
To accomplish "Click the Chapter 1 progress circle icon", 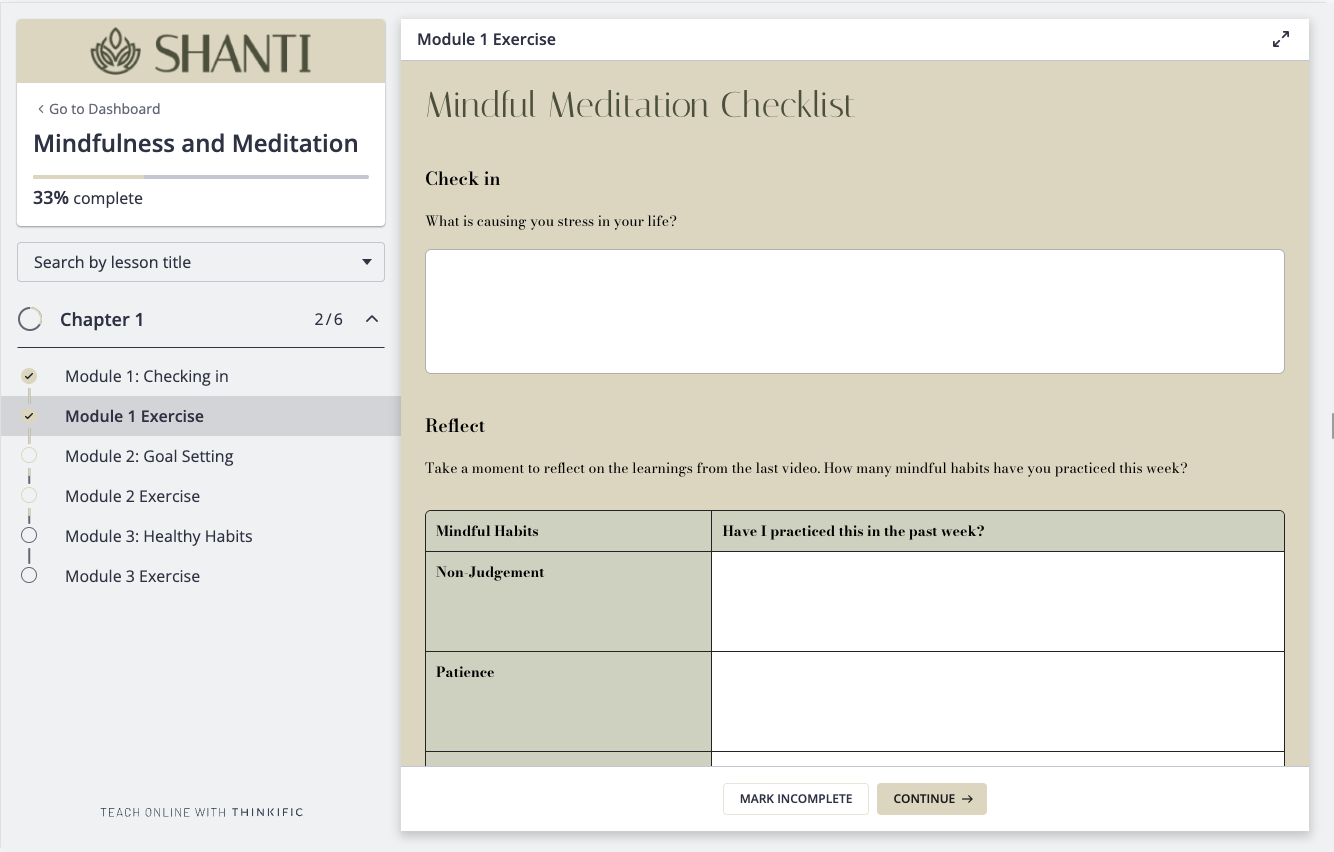I will coord(30,319).
